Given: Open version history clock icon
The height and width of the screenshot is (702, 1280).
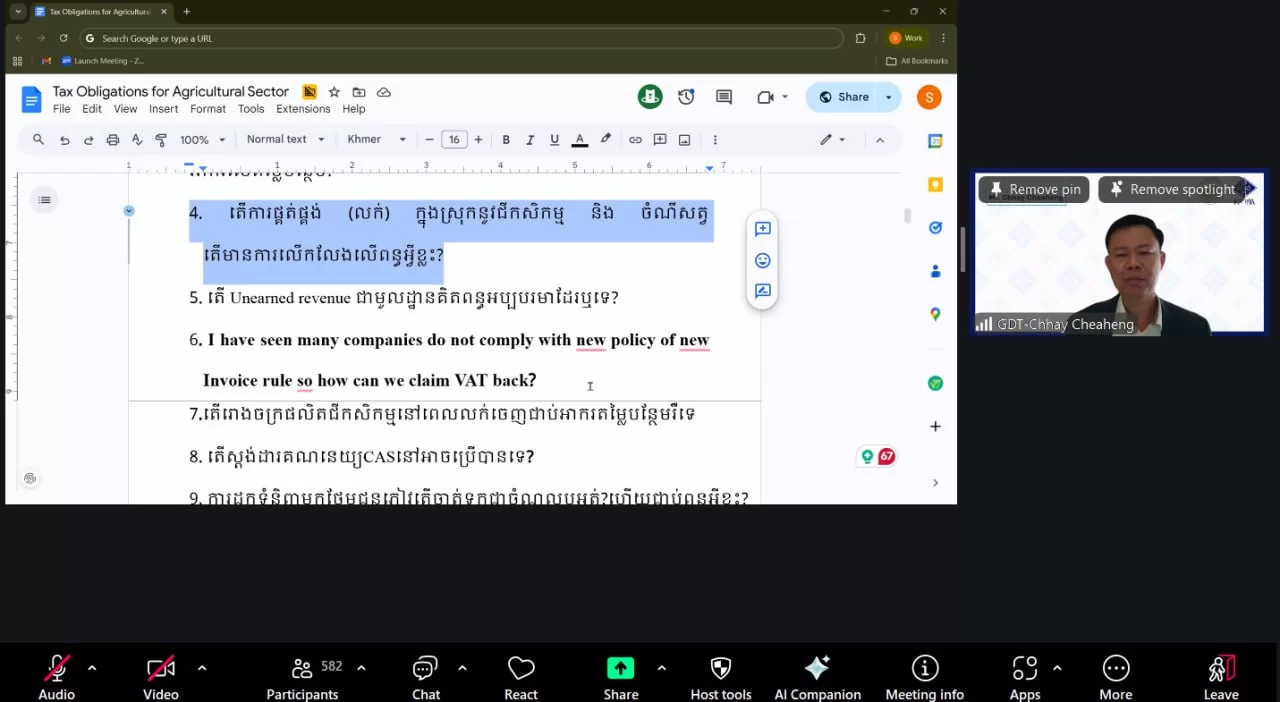Looking at the screenshot, I should [686, 97].
